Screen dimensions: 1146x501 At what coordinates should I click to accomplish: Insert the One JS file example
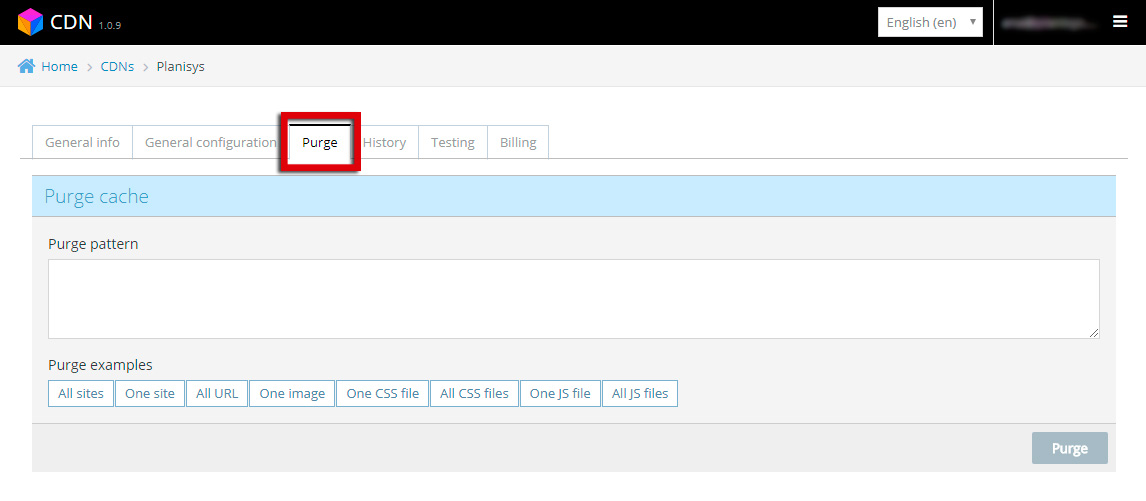pos(560,393)
